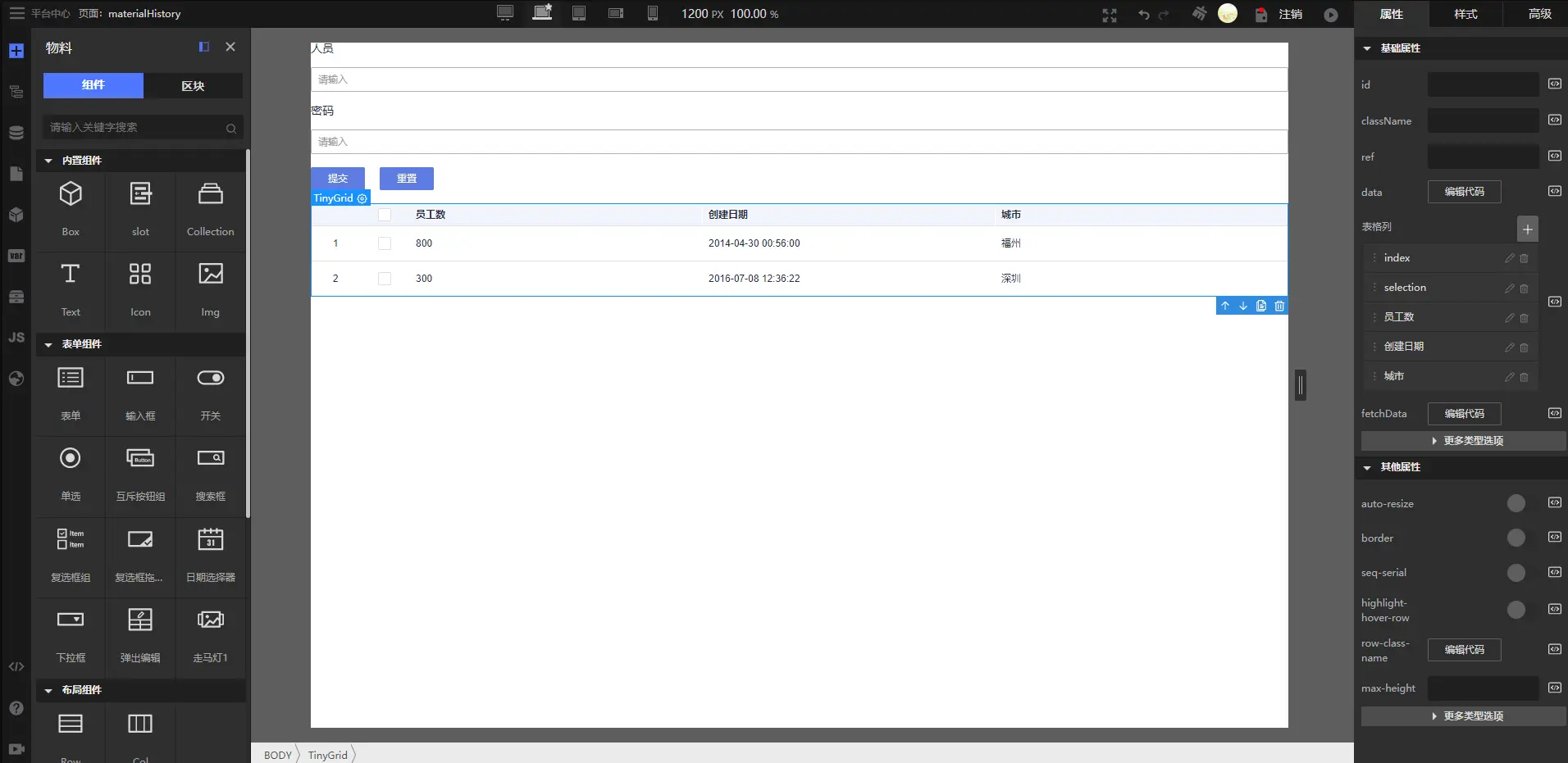The image size is (1568, 763).
Task: Open 编辑代码 for data property
Action: click(1464, 192)
